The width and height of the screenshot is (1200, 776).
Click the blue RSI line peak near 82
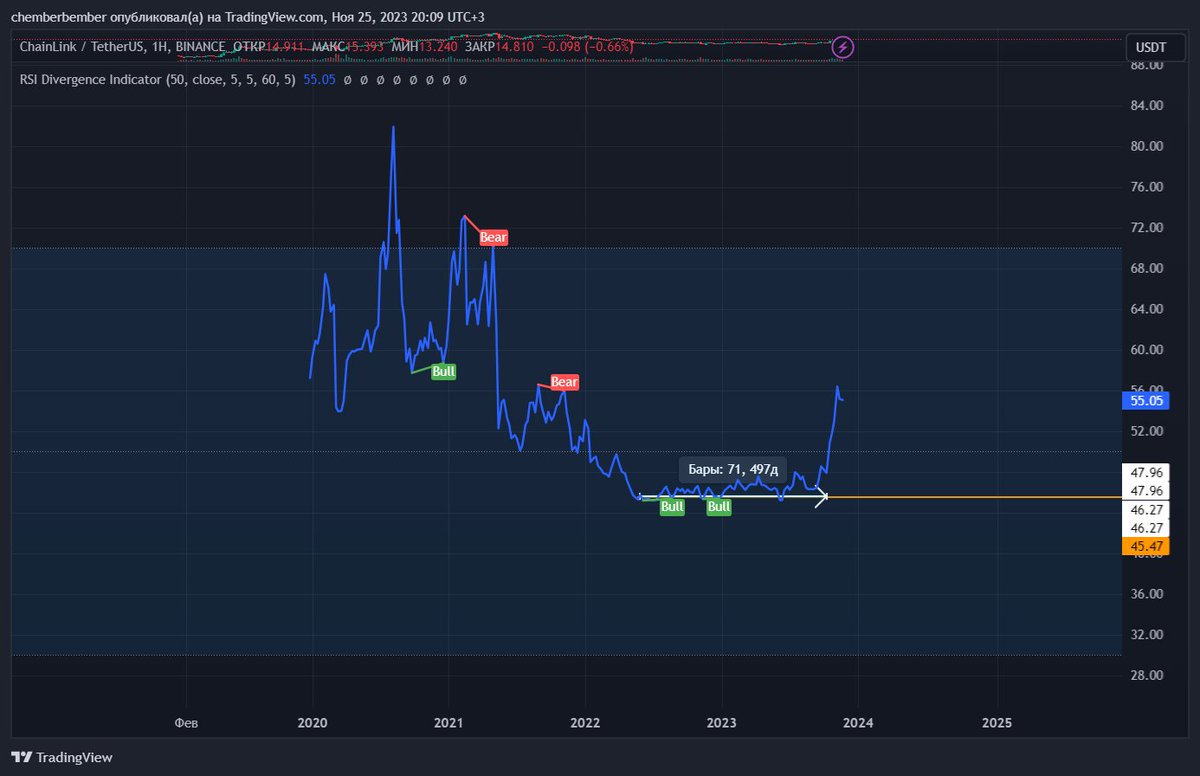(x=393, y=127)
